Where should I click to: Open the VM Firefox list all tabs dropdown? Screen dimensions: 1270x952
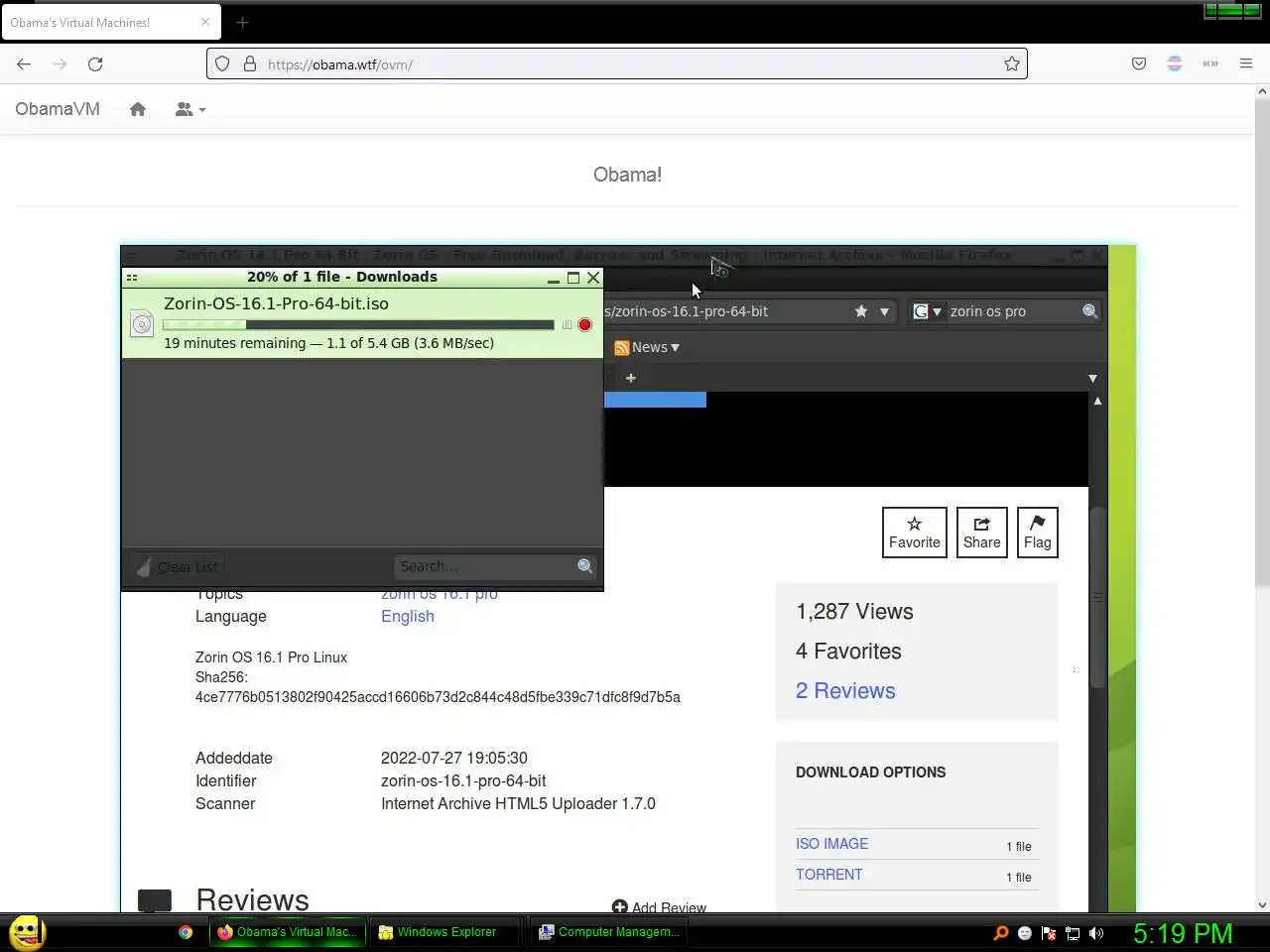(1092, 378)
